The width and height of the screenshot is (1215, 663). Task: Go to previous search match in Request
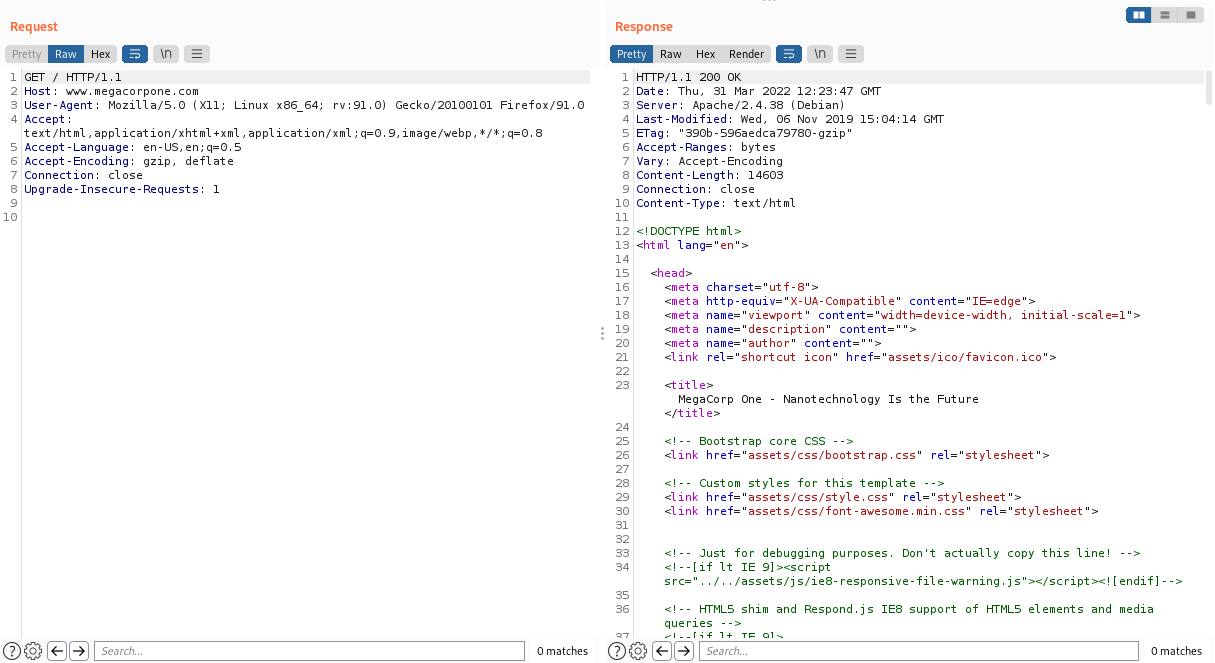pos(57,651)
